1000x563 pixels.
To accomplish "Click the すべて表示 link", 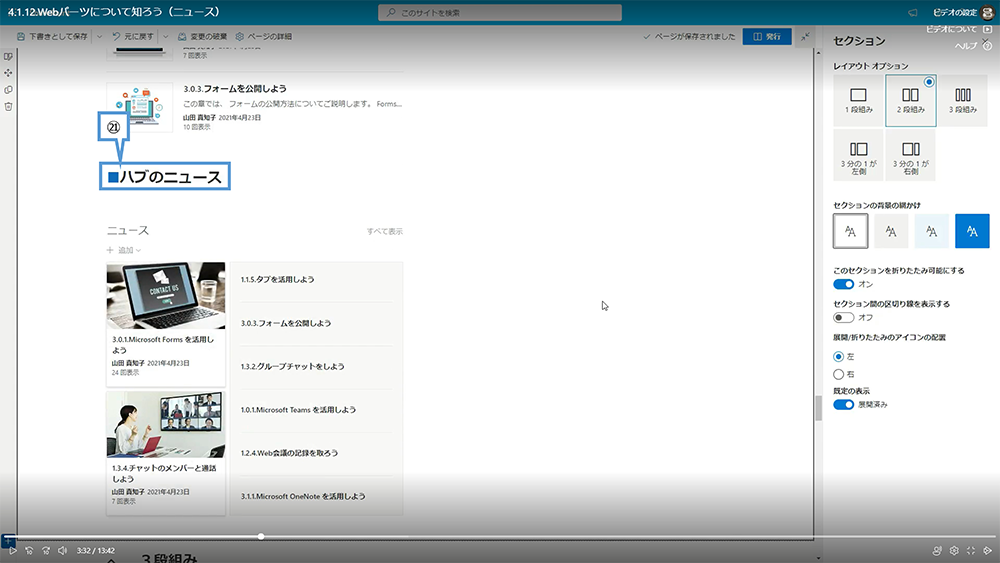I will click(385, 231).
